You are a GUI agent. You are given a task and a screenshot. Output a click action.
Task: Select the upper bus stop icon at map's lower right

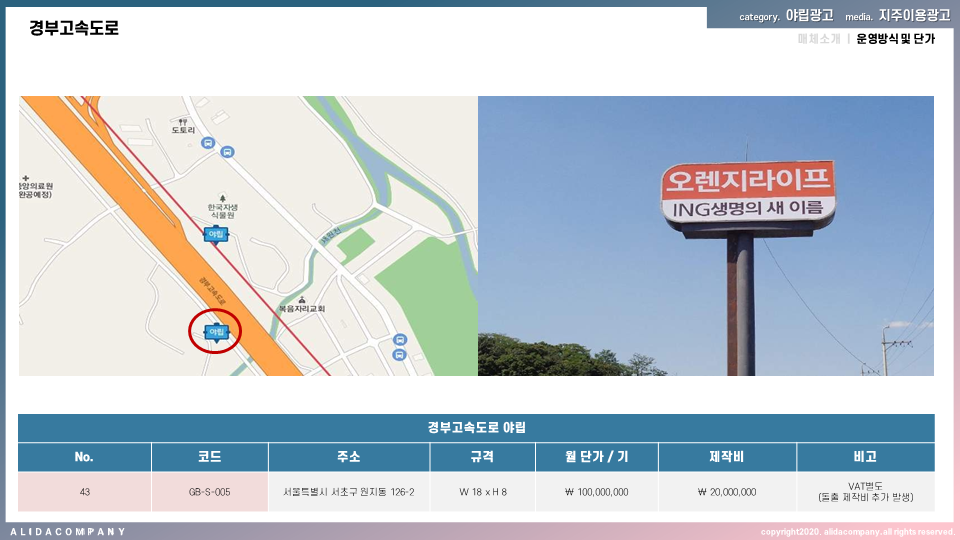pyautogui.click(x=400, y=339)
